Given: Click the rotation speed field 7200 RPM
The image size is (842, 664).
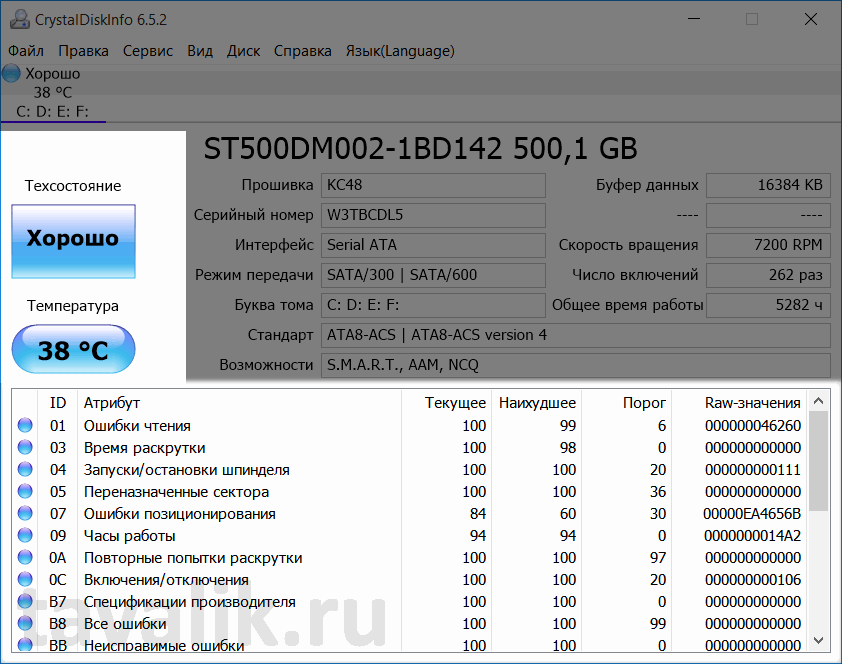Looking at the screenshot, I should coord(768,245).
